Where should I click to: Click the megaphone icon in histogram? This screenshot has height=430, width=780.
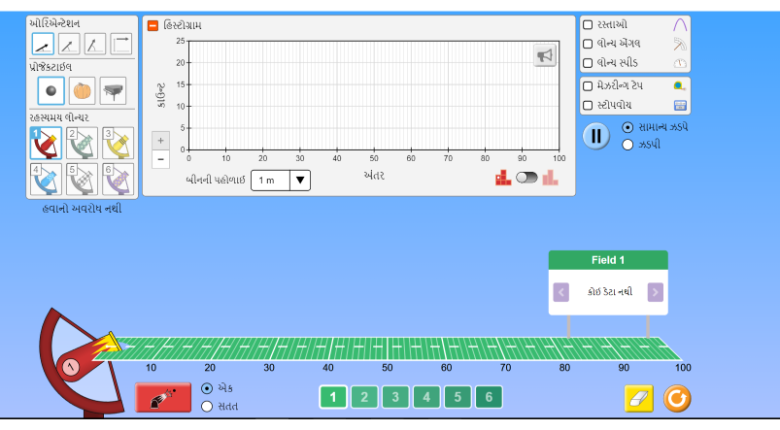[x=545, y=57]
